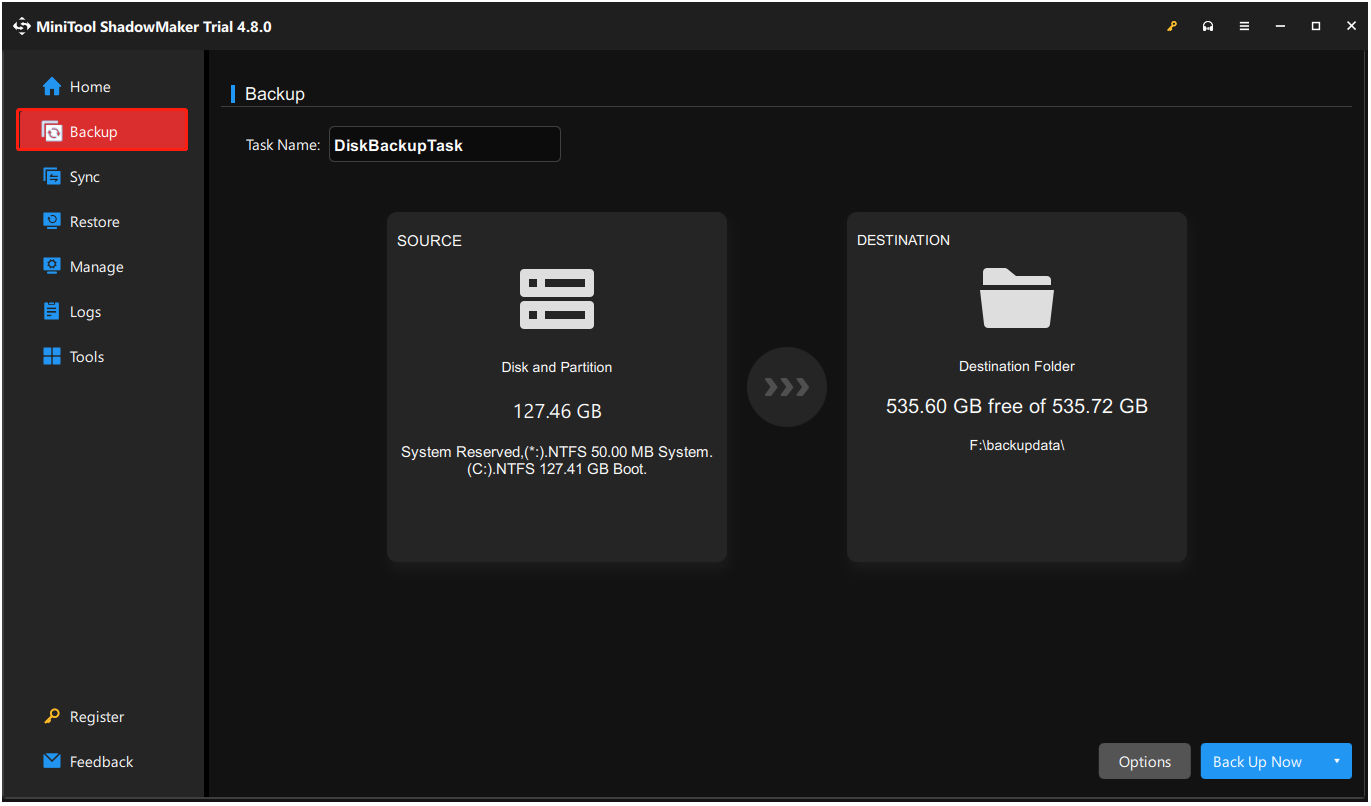Click the license key icon in titlebar
This screenshot has width=1371, height=806.
point(1171,26)
